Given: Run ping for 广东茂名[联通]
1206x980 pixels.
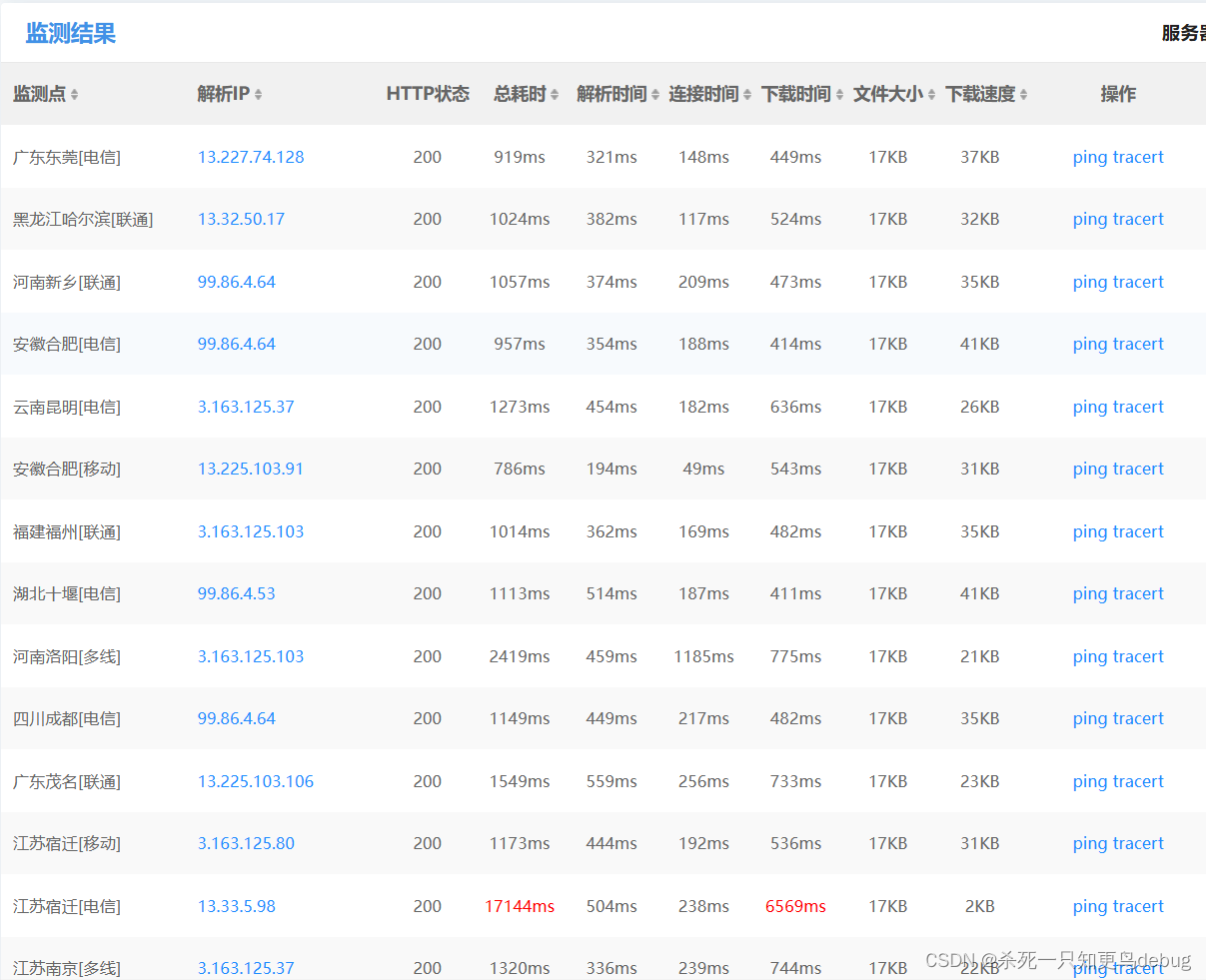Looking at the screenshot, I should coord(1090,782).
